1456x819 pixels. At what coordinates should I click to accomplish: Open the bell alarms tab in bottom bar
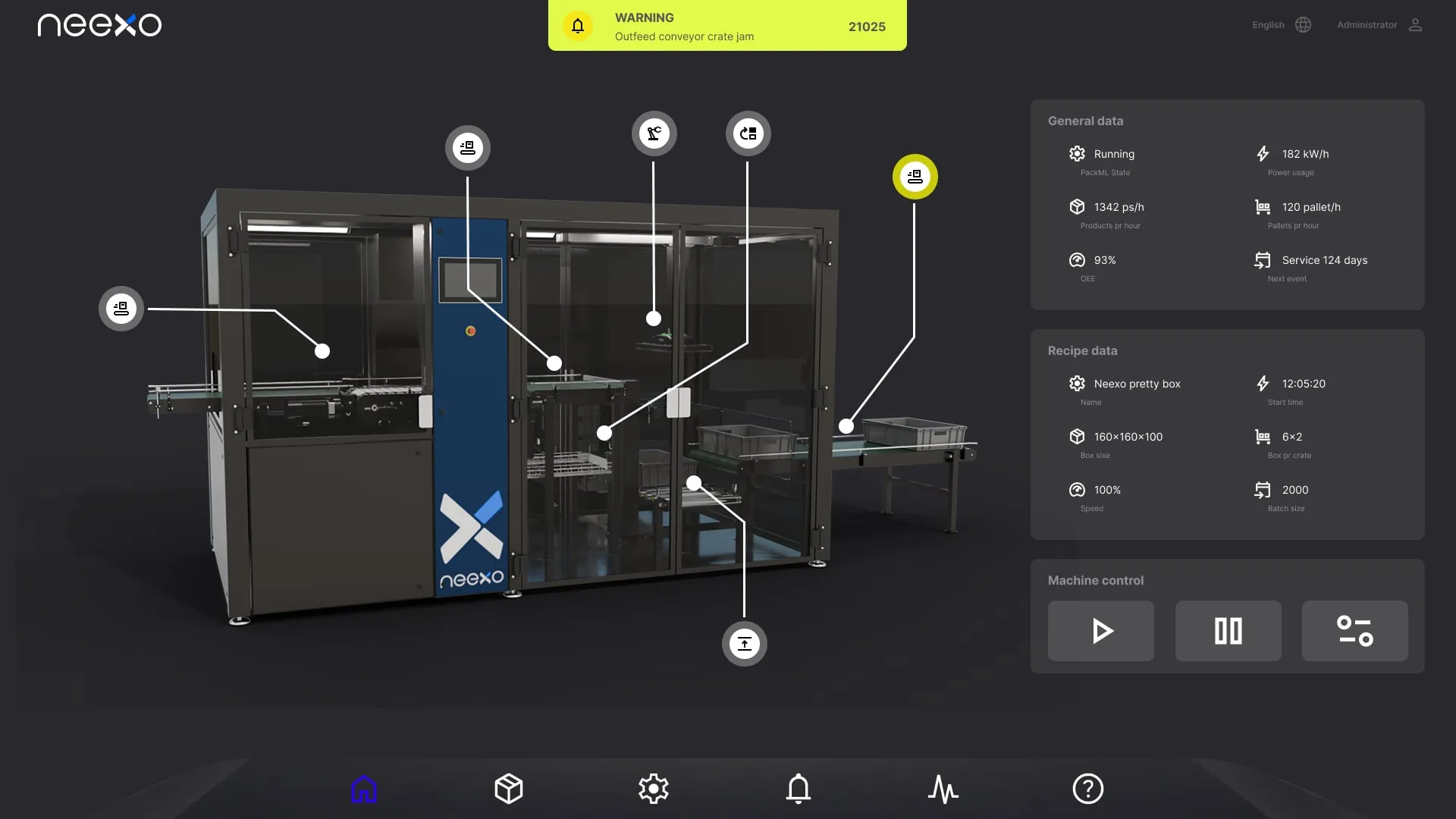tap(799, 789)
